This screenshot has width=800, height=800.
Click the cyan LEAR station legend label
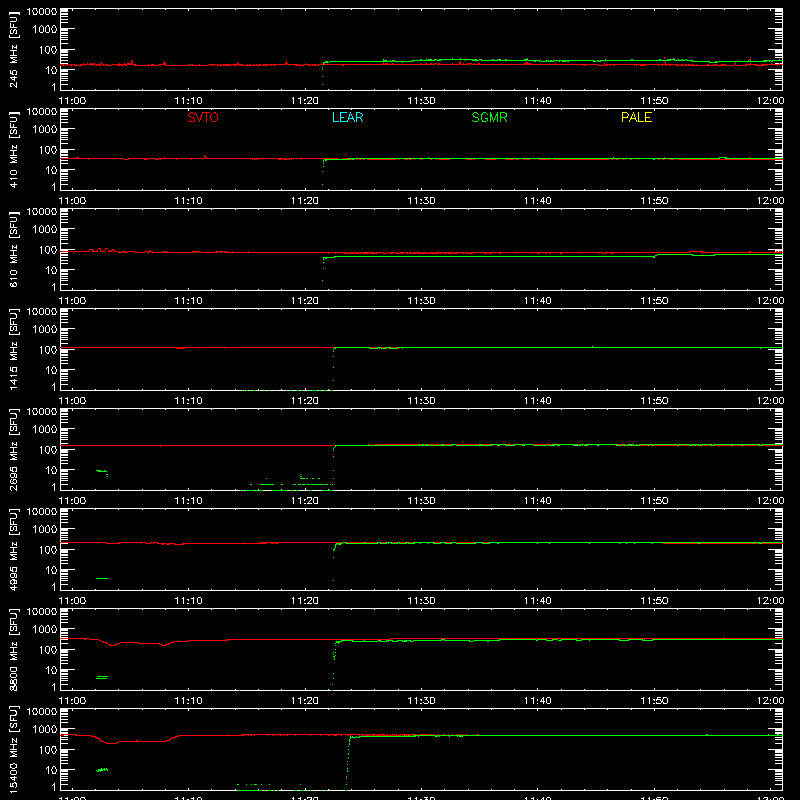pyautogui.click(x=347, y=117)
